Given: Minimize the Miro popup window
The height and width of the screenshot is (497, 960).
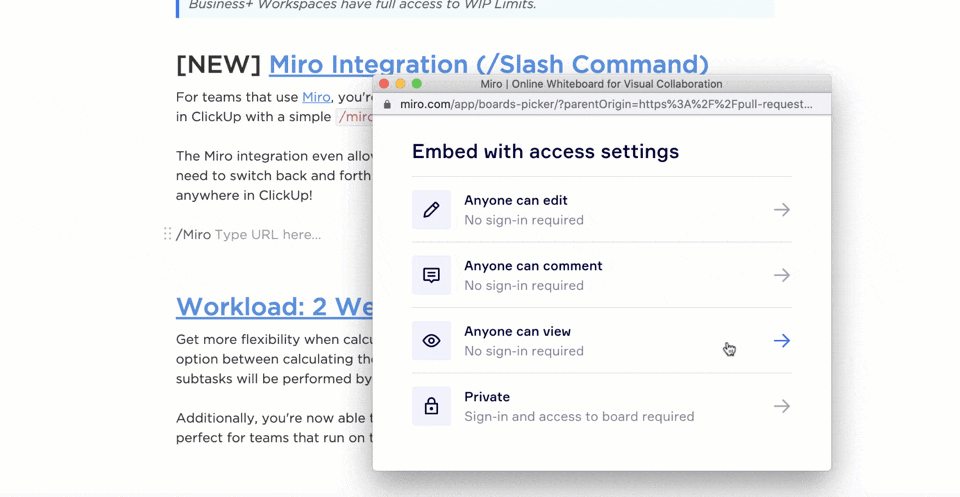Looking at the screenshot, I should pyautogui.click(x=400, y=84).
